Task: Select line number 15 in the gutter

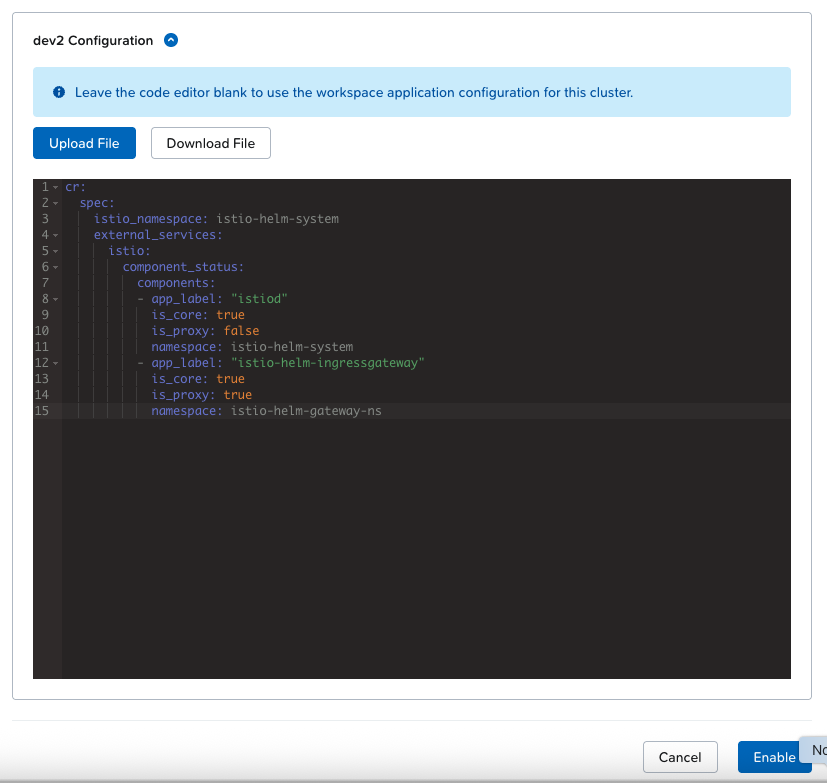Action: (x=43, y=411)
